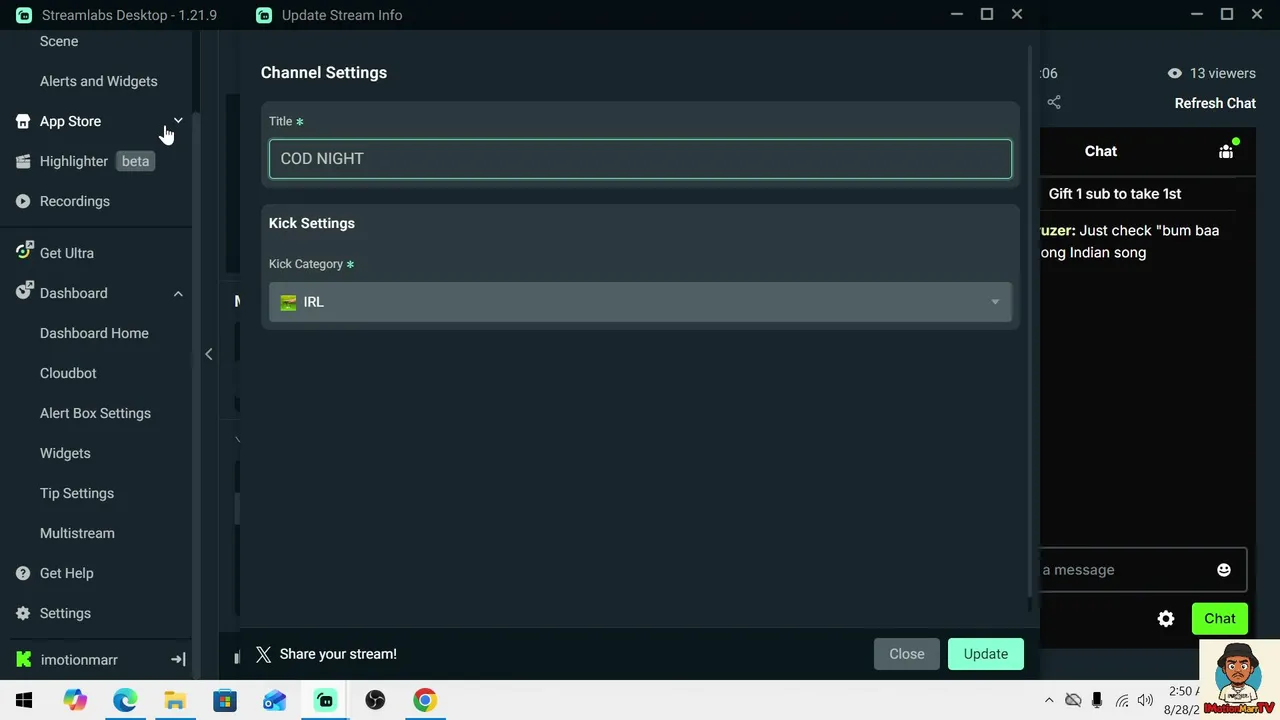The height and width of the screenshot is (720, 1280).
Task: Click the Title input field
Action: [x=640, y=159]
